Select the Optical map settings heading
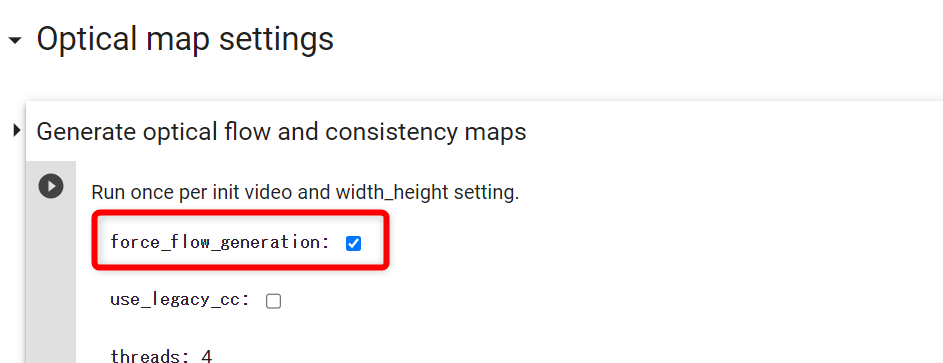Viewport: 943px width, 363px height. click(185, 38)
